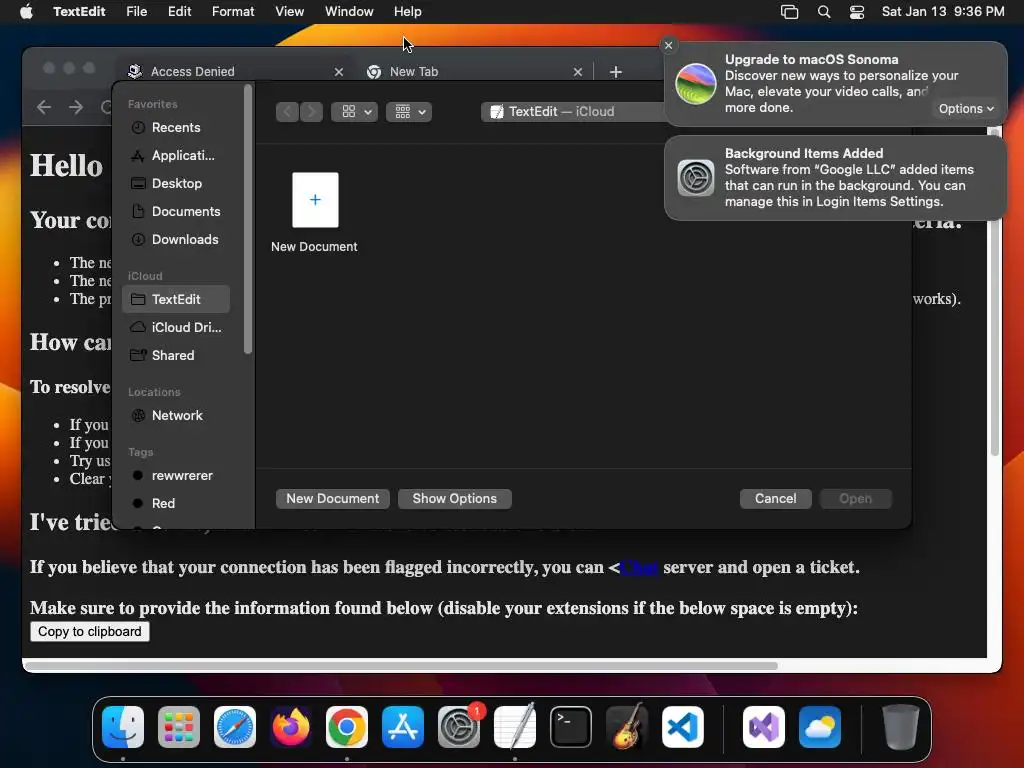Image resolution: width=1024 pixels, height=768 pixels.
Task: Open System Settings in the dock
Action: [459, 727]
